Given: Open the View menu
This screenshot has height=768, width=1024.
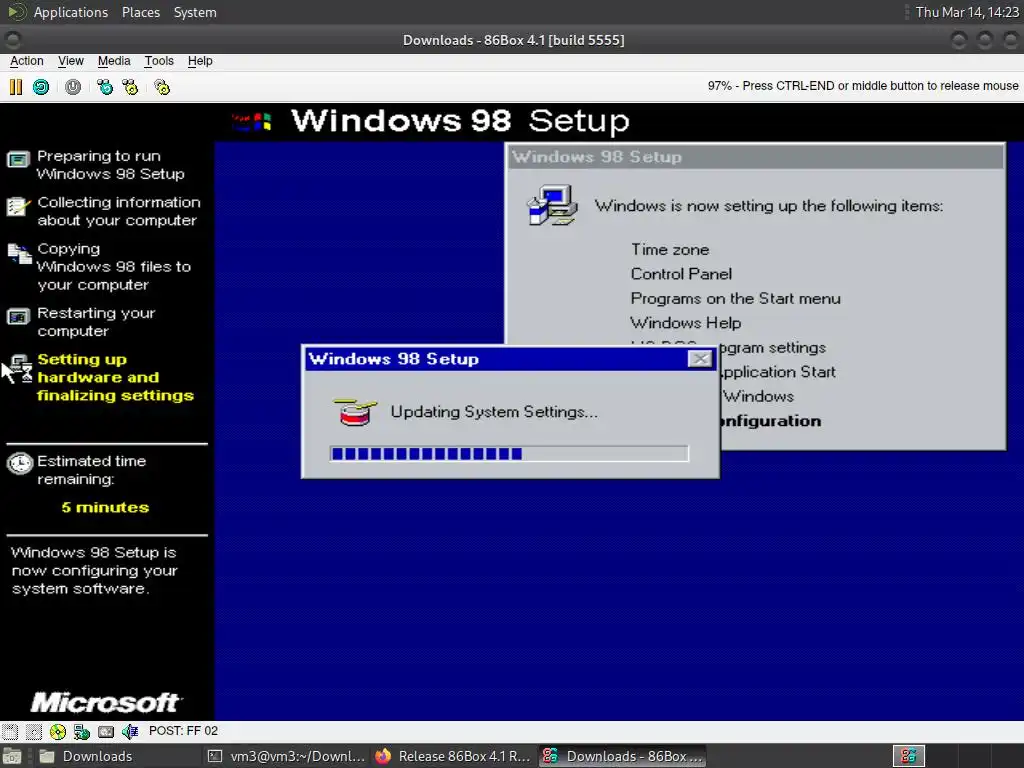Looking at the screenshot, I should coord(71,61).
